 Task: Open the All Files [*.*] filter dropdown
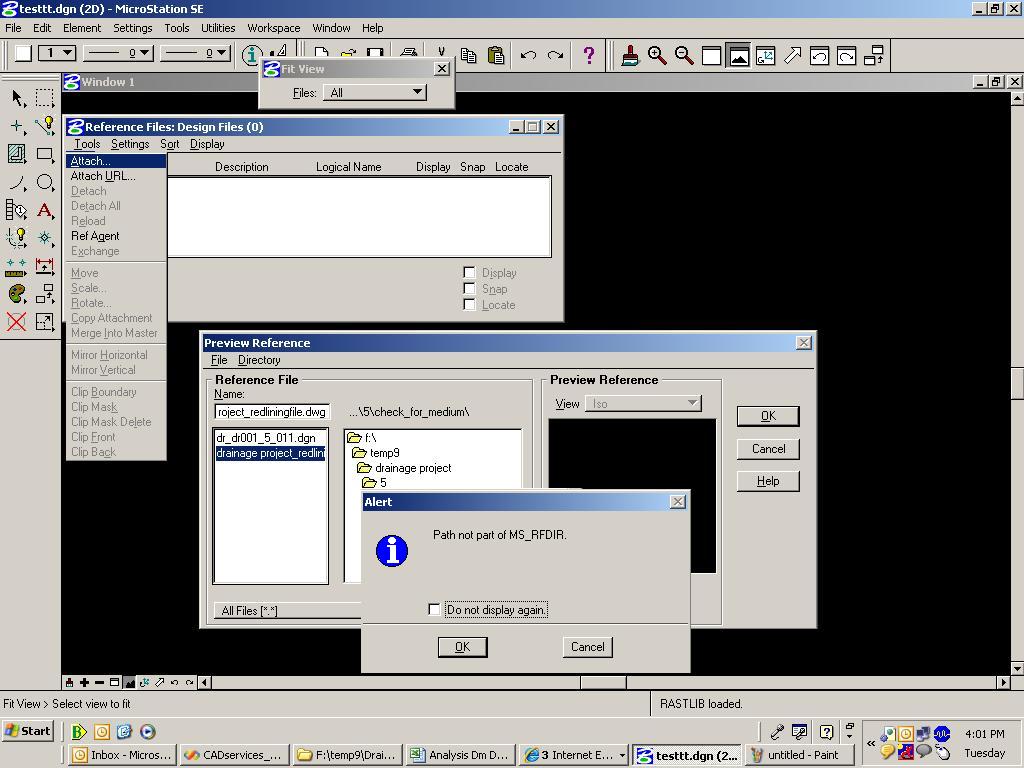(x=287, y=611)
